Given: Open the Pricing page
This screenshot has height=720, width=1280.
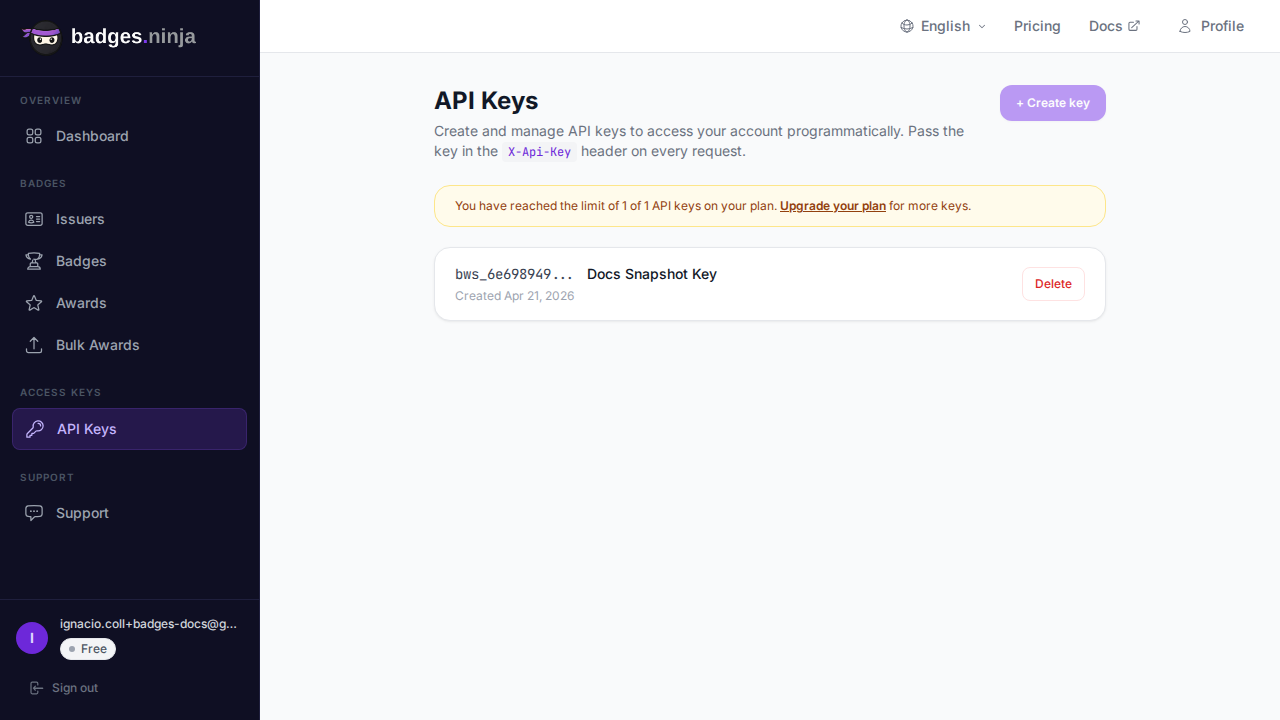Looking at the screenshot, I should pos(1037,26).
